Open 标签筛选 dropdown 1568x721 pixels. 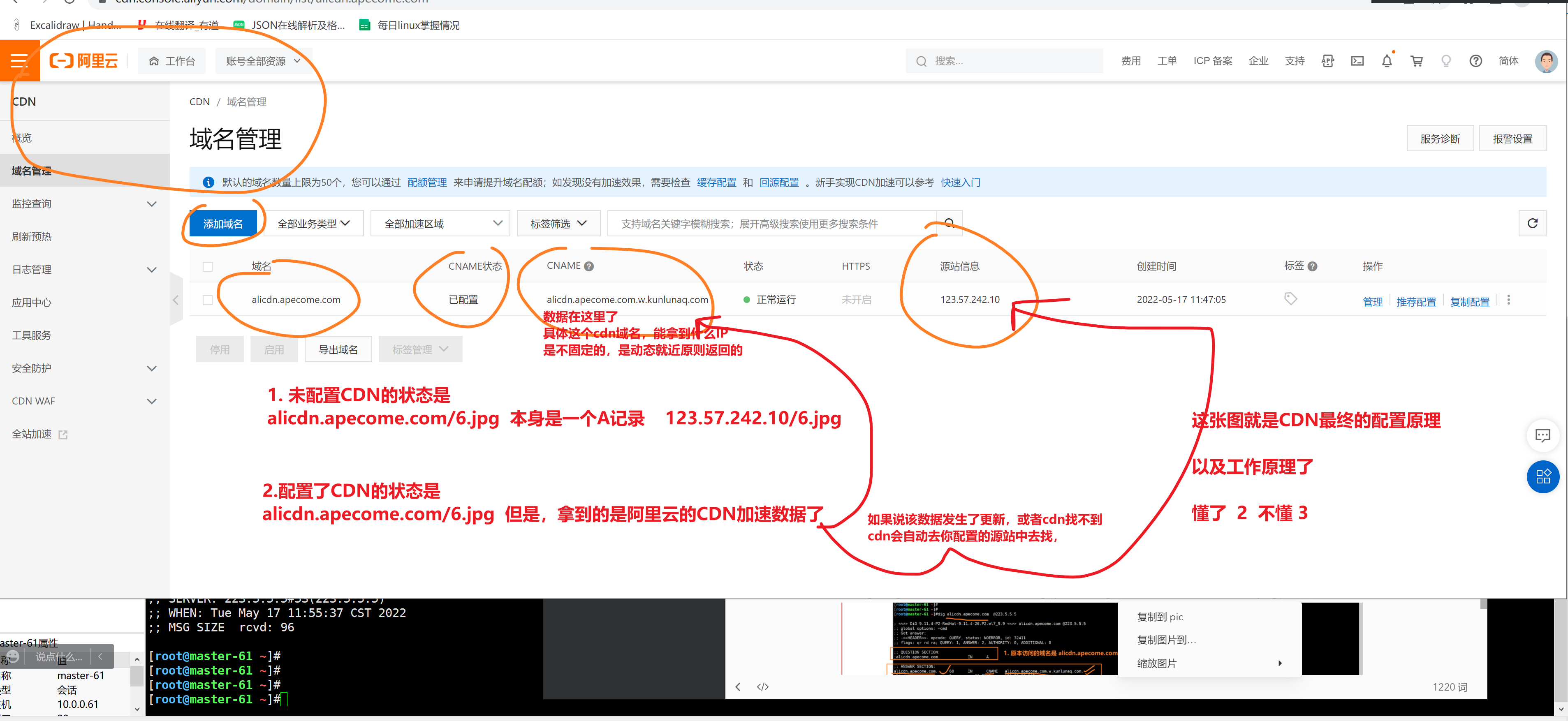558,223
